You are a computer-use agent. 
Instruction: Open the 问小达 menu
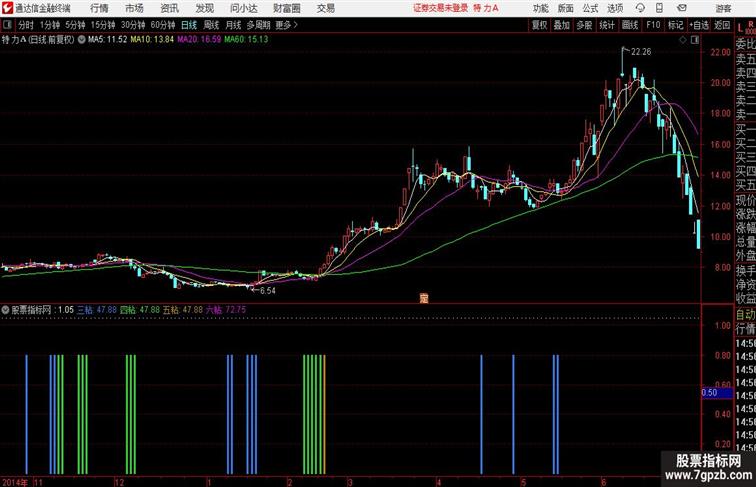(x=243, y=8)
